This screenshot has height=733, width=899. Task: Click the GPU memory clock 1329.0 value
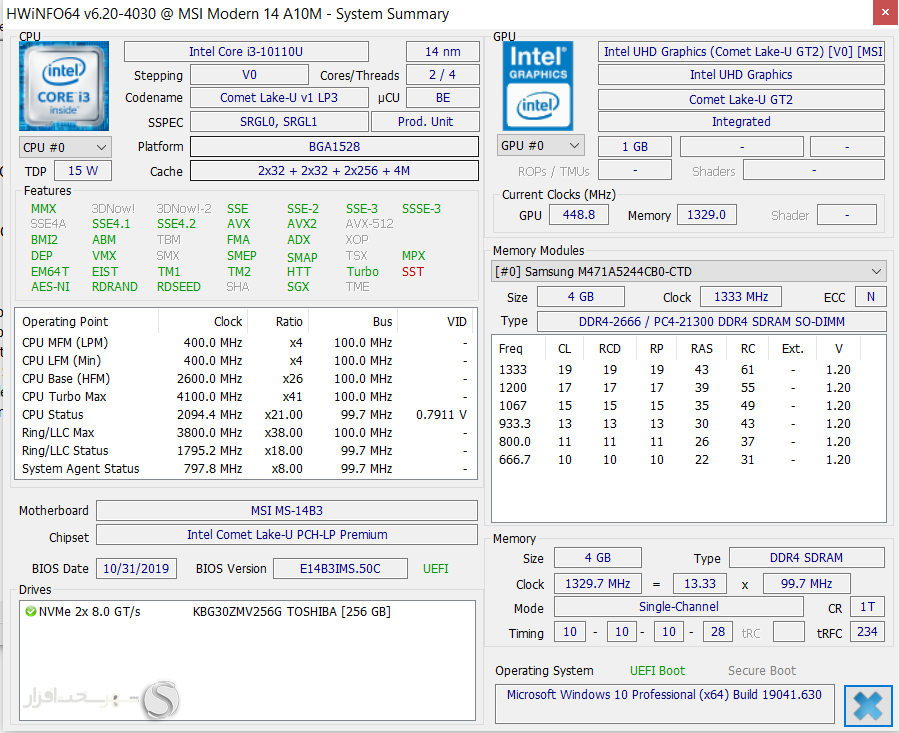[706, 215]
